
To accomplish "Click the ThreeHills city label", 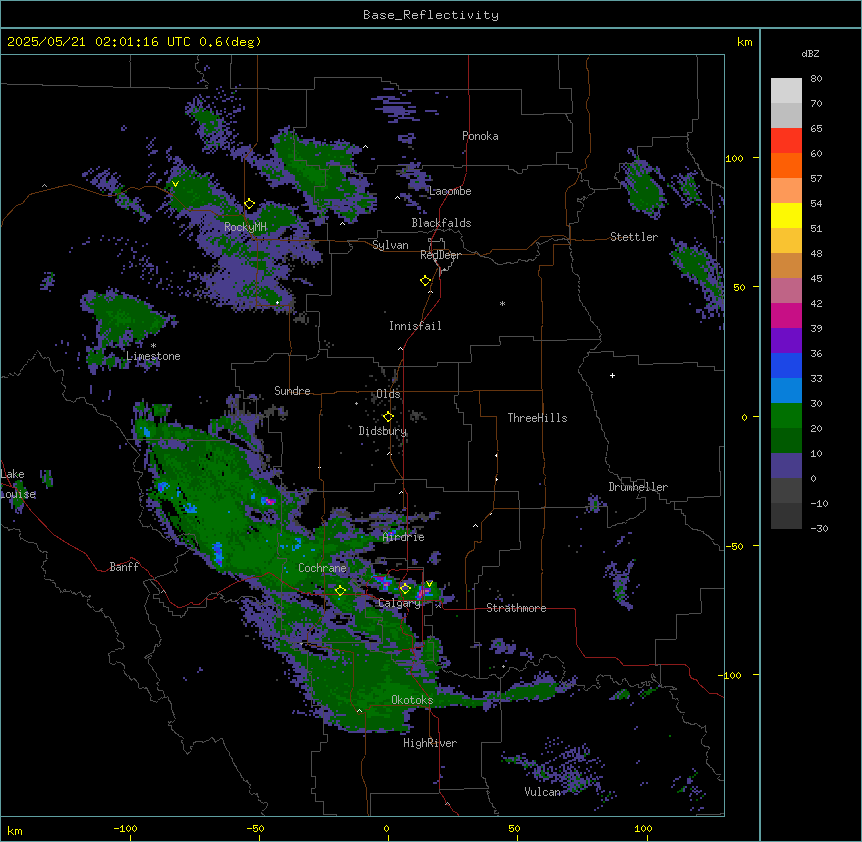I will (537, 418).
